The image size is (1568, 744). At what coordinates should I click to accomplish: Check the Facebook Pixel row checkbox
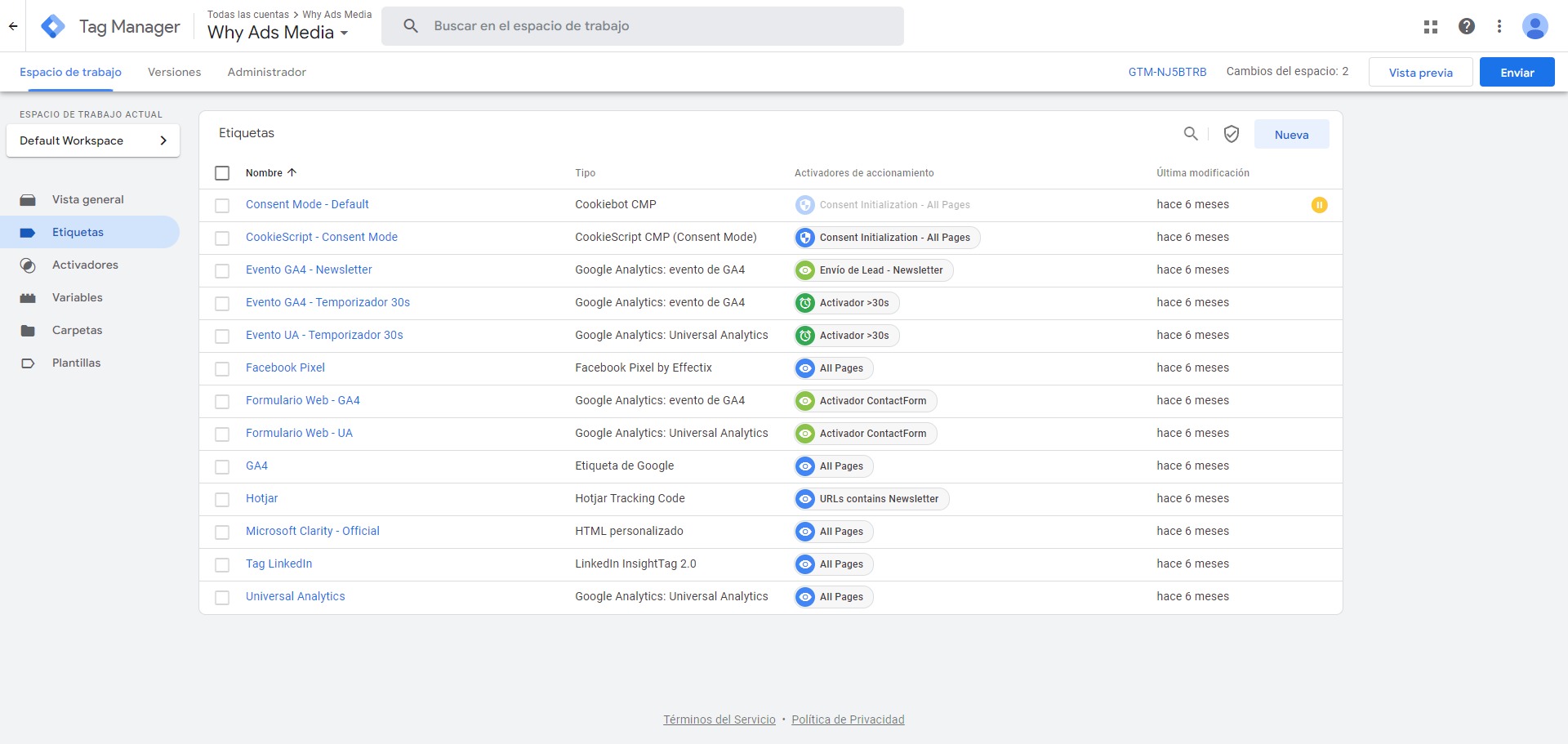pyautogui.click(x=222, y=368)
